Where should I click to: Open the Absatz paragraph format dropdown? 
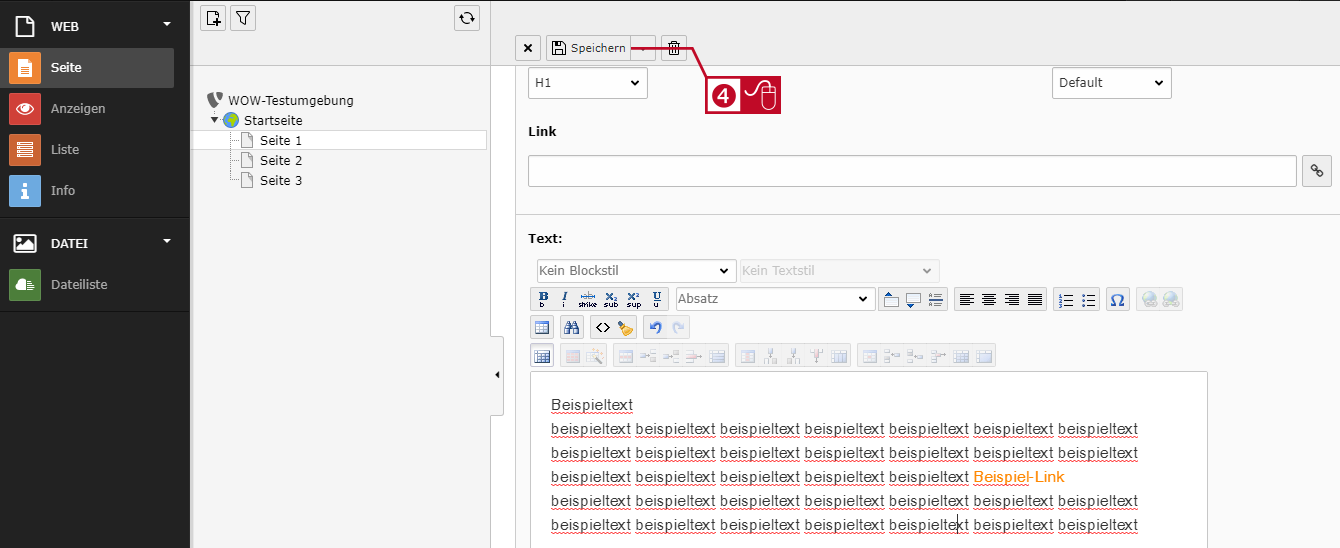[775, 299]
